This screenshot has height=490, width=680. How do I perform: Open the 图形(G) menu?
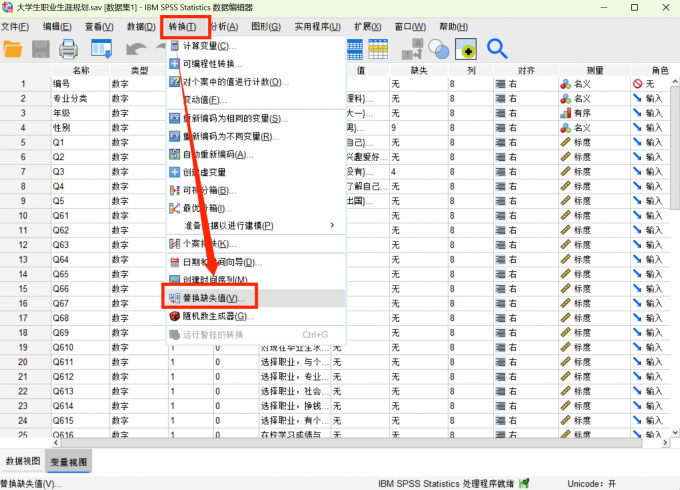pos(266,27)
